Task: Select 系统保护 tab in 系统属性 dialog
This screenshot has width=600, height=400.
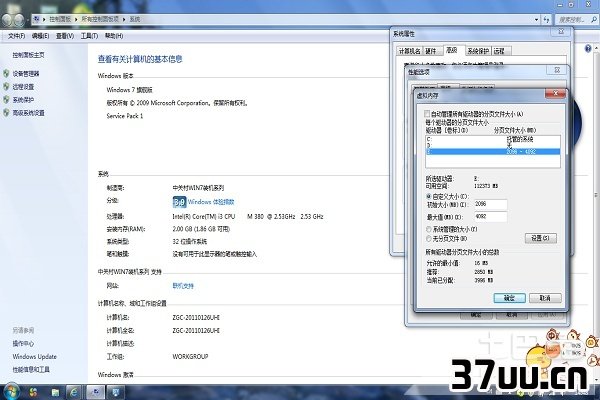Action: (x=478, y=51)
